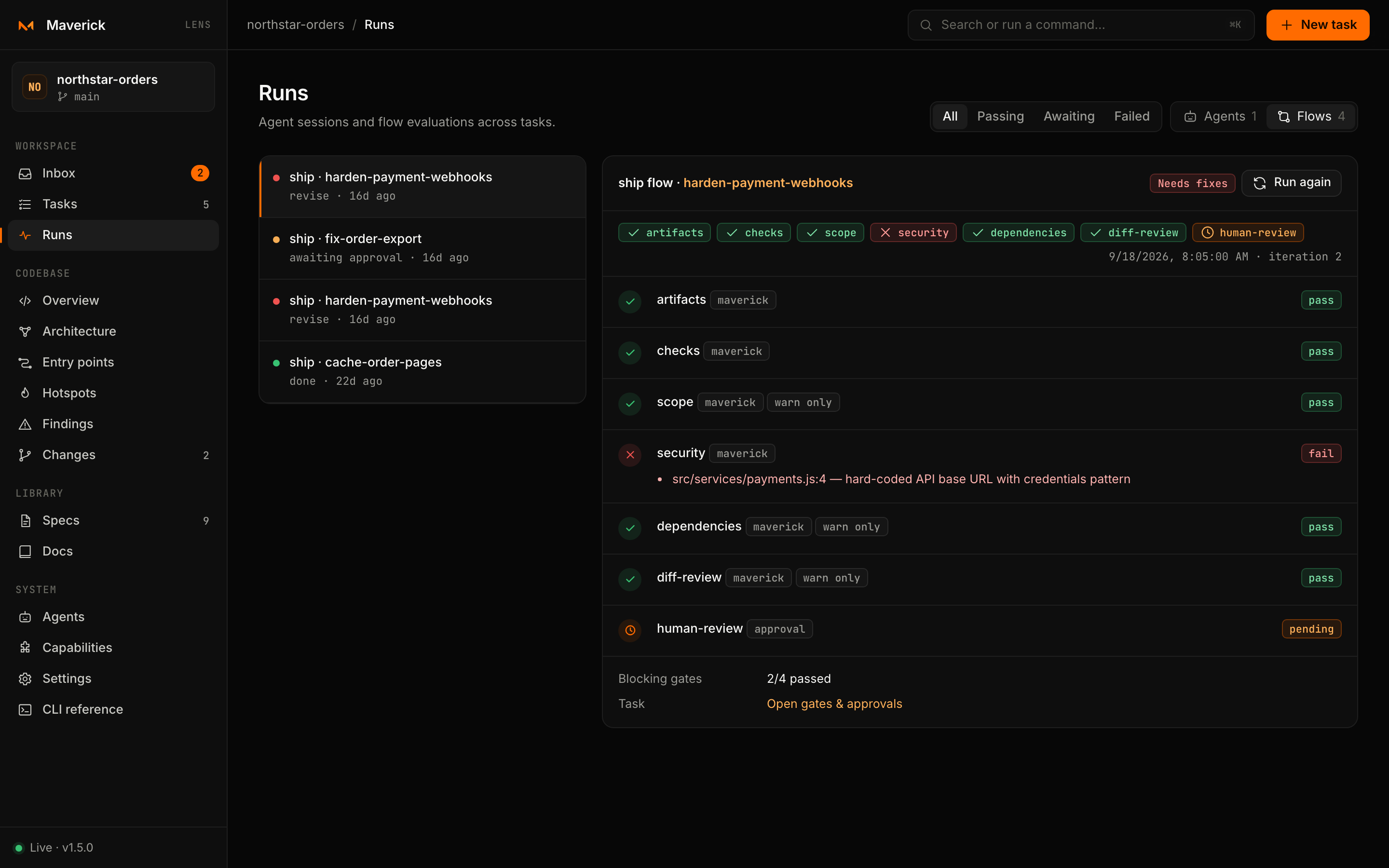The height and width of the screenshot is (868, 1389).
Task: Click the Needs fixes status badge
Action: click(1192, 183)
